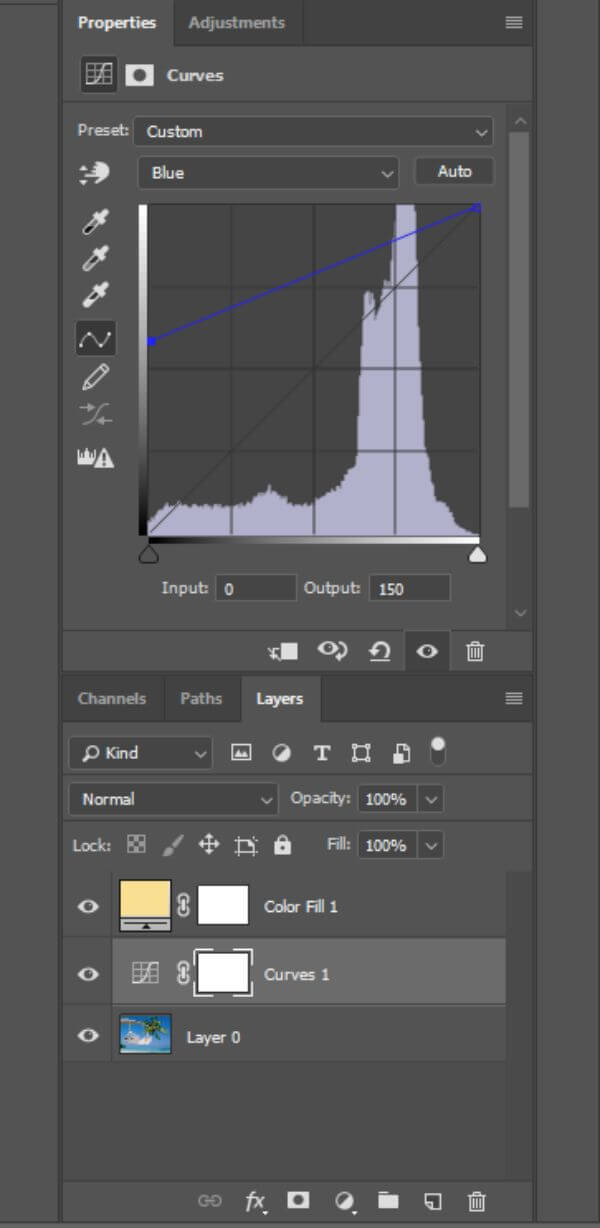The width and height of the screenshot is (600, 1228).
Task: Delete layer with Layers panel trash
Action: tap(477, 1201)
